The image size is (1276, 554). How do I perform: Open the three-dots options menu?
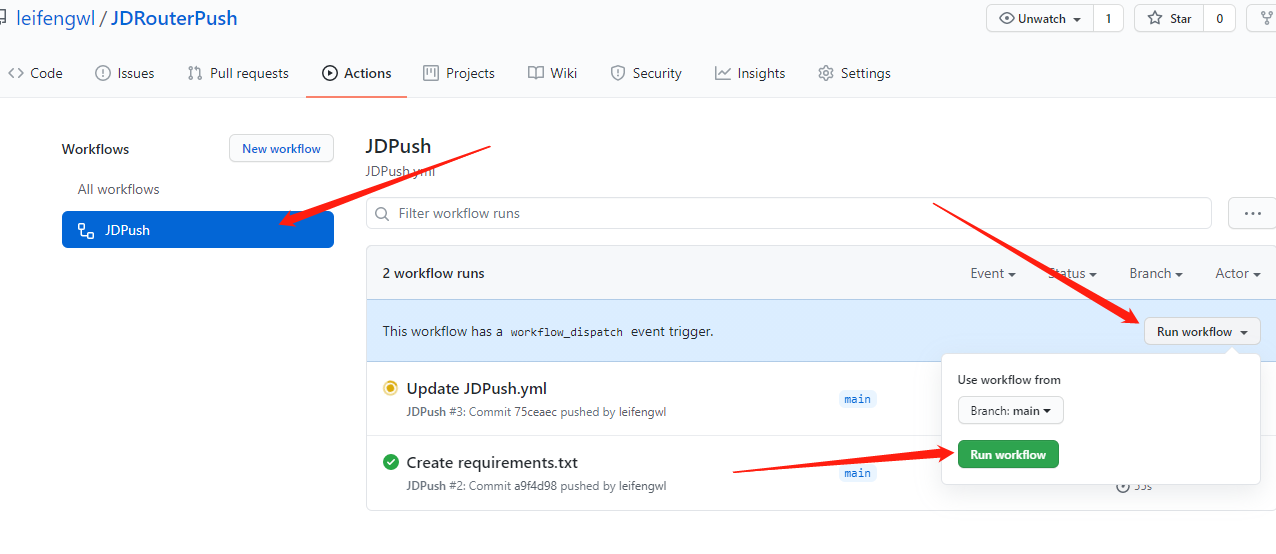point(1252,213)
